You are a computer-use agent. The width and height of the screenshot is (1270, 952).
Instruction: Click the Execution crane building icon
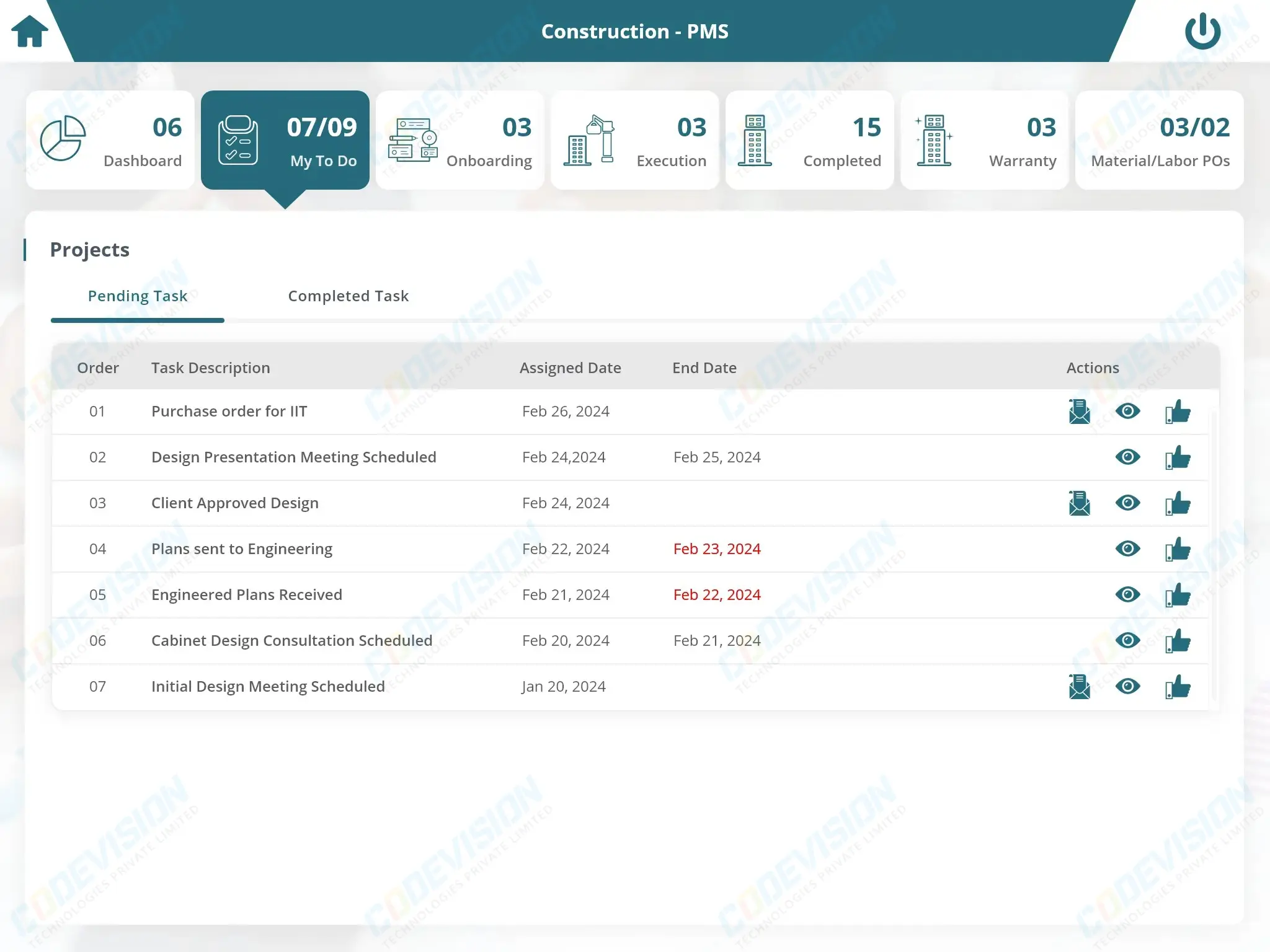(x=588, y=140)
